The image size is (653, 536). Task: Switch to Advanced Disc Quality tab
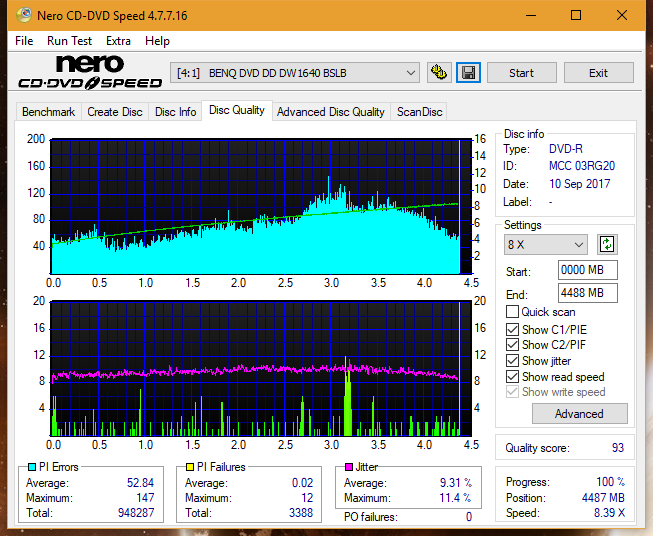pos(331,112)
